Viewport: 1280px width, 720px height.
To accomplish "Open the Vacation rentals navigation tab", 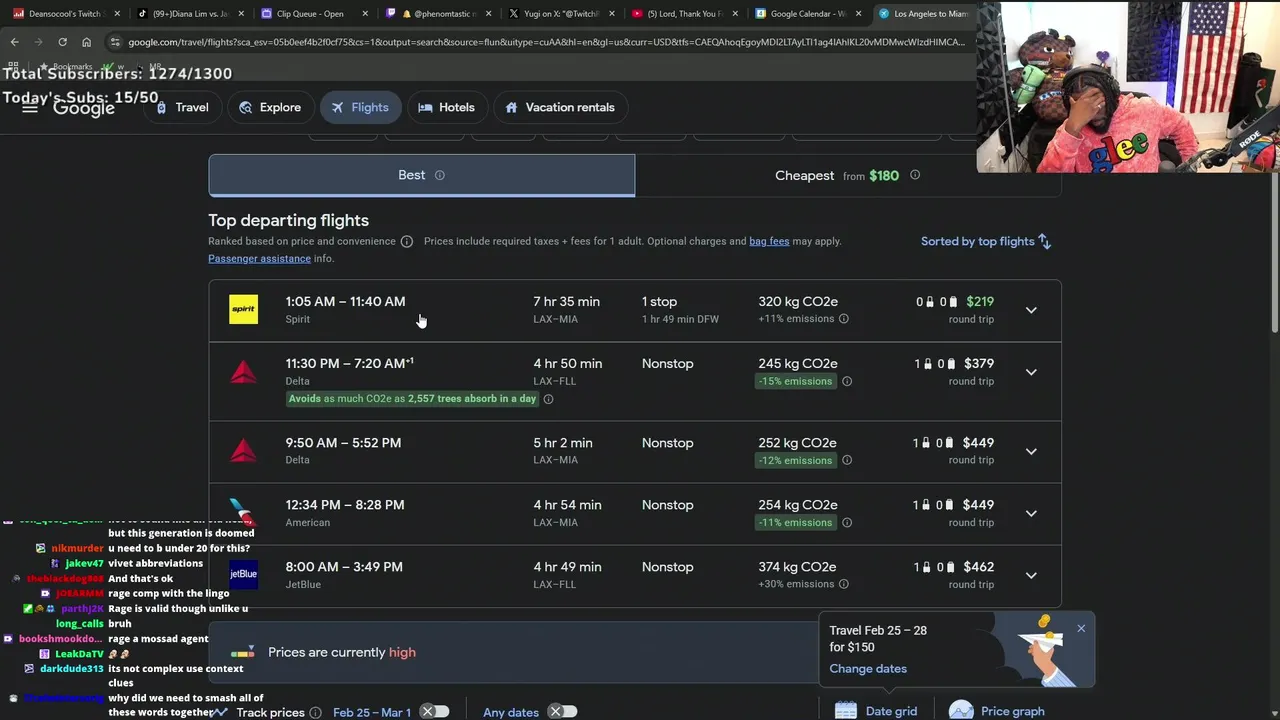I will [x=560, y=107].
